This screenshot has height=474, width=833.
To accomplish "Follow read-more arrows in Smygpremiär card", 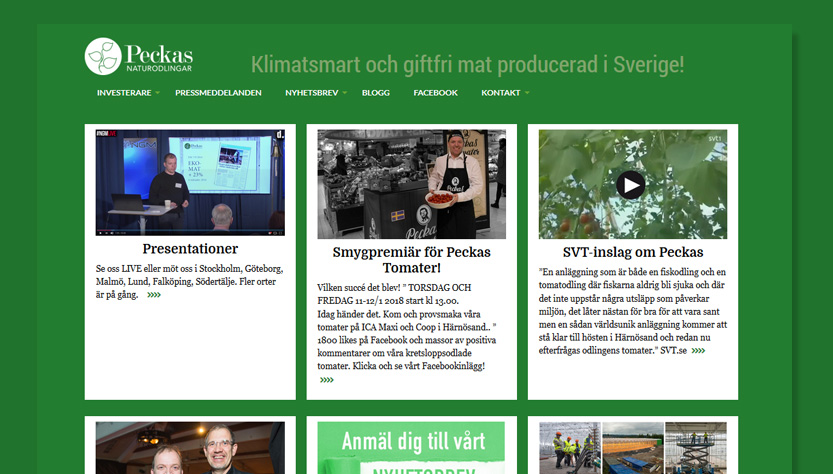I will tap(327, 380).
